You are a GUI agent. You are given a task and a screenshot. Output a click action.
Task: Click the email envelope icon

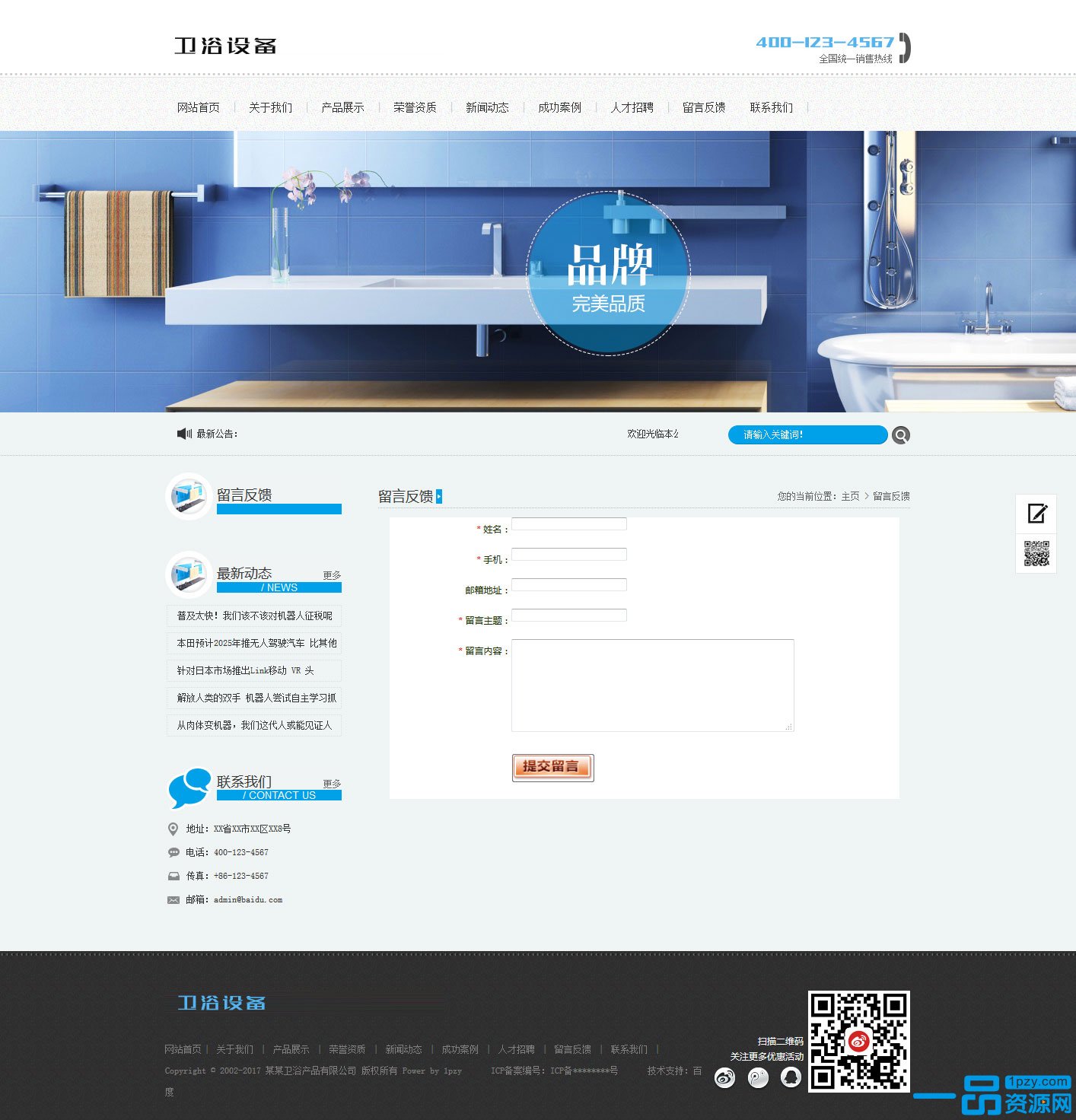(173, 899)
